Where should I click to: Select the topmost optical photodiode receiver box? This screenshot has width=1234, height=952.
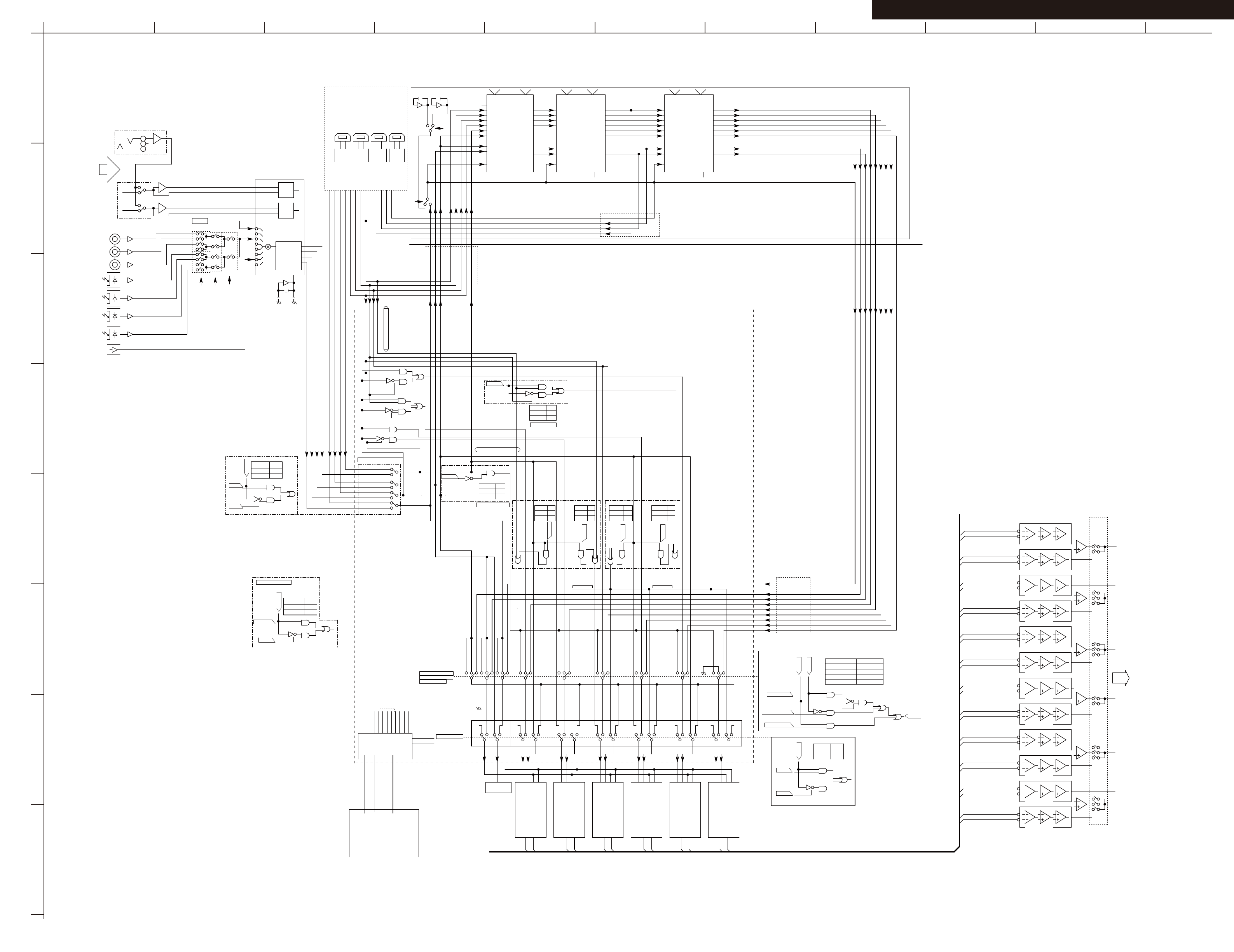113,279
